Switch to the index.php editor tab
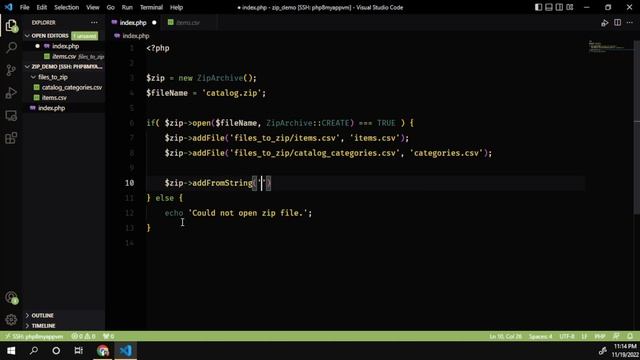The height and width of the screenshot is (360, 640). point(133,22)
